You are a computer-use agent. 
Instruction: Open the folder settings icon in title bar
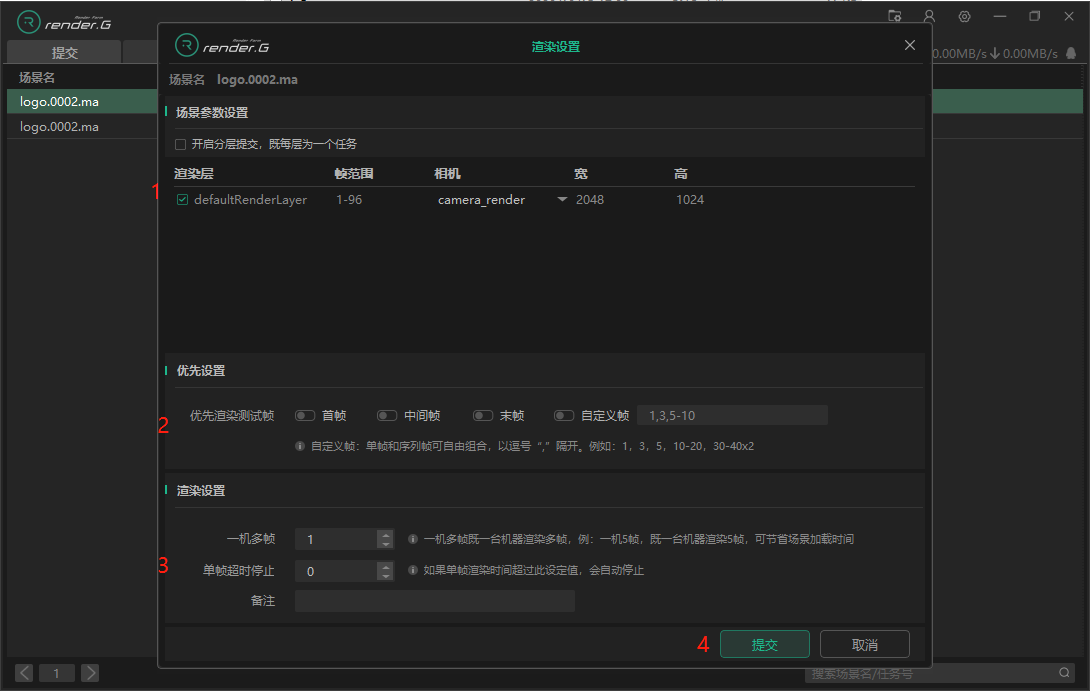[x=894, y=16]
